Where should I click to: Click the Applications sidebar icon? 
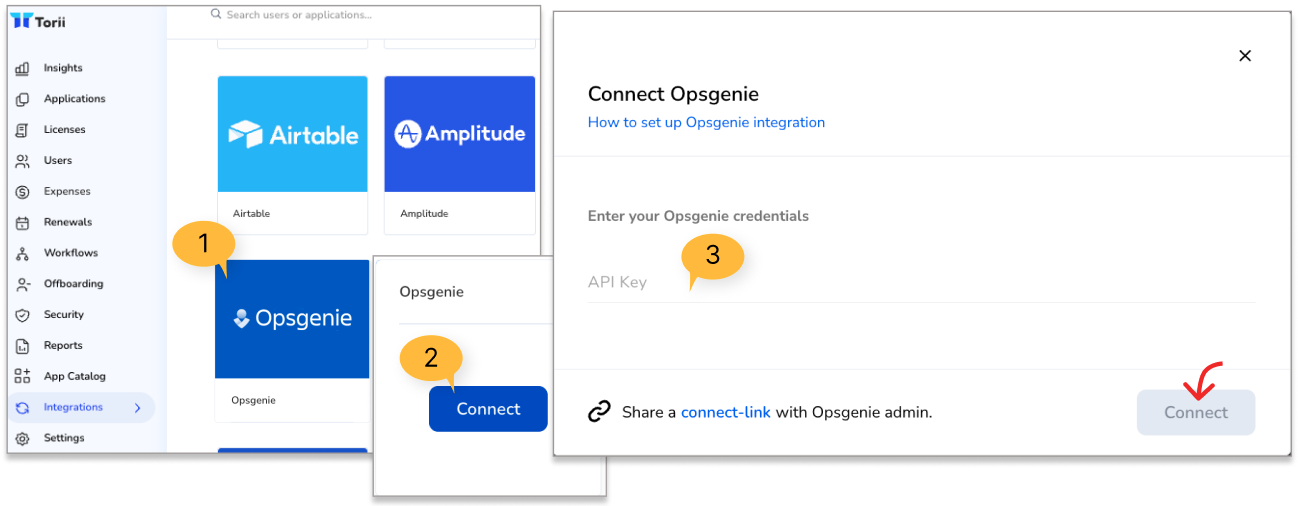22,99
